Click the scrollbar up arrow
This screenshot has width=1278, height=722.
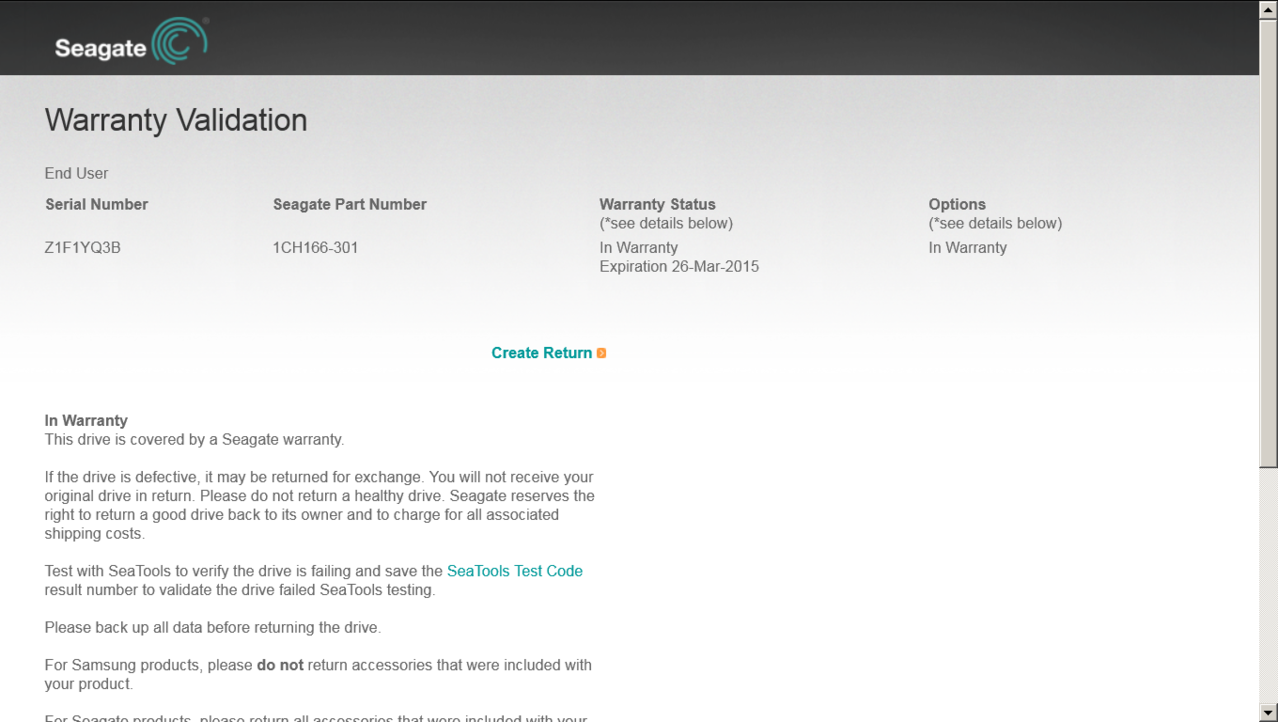tap(1269, 9)
